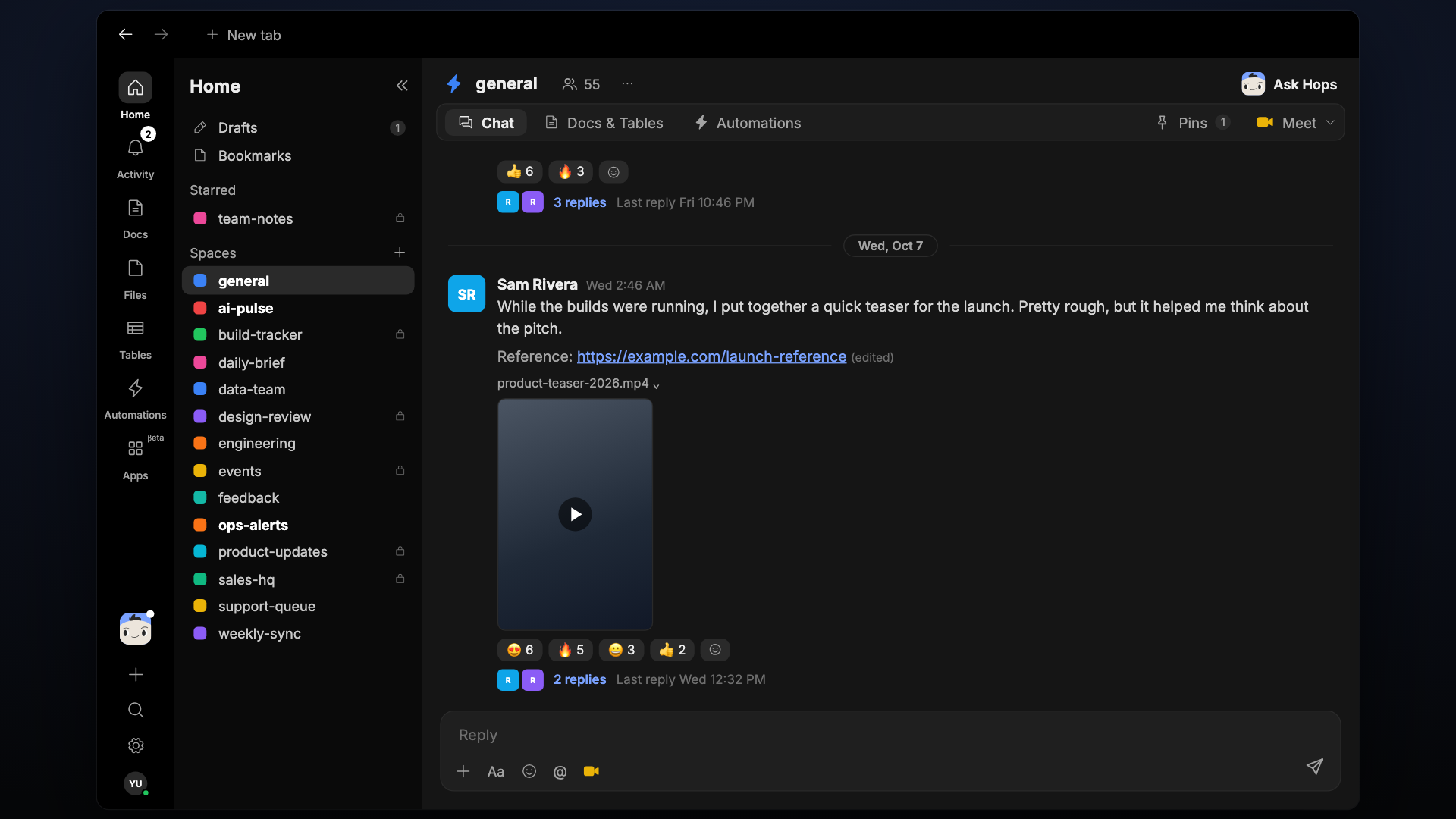Open the 3 replies thread
Screen dimensions: 1456x819
pos(579,202)
